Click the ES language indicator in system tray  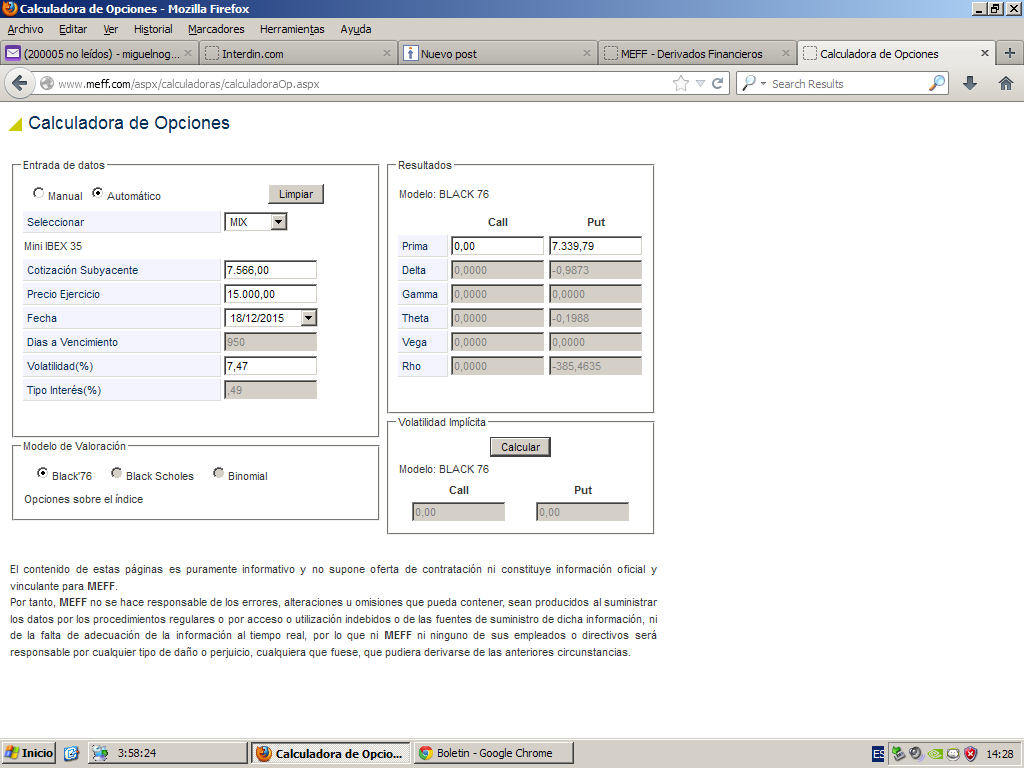pyautogui.click(x=878, y=754)
